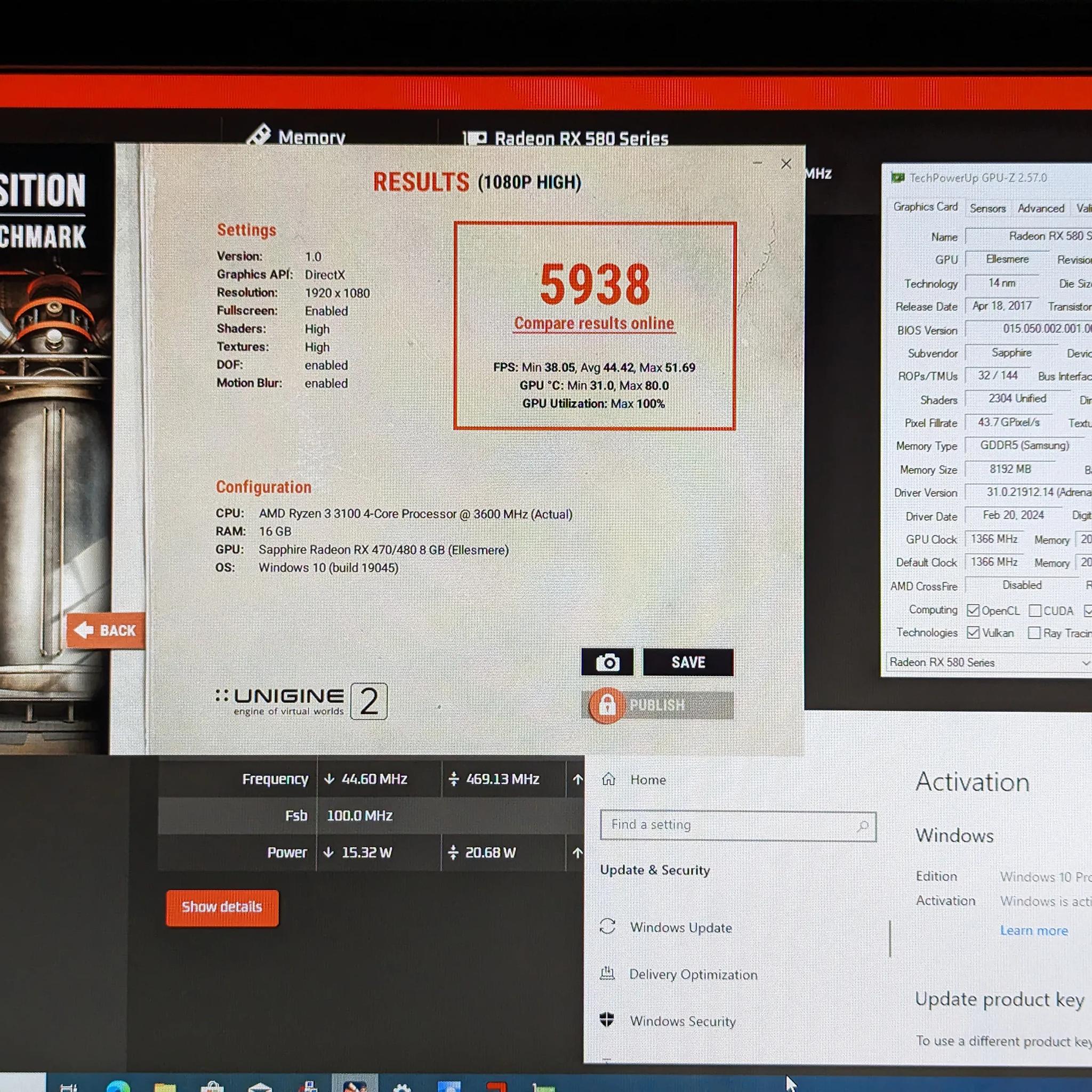Screen dimensions: 1092x1092
Task: Click the SAVE button
Action: (x=688, y=662)
